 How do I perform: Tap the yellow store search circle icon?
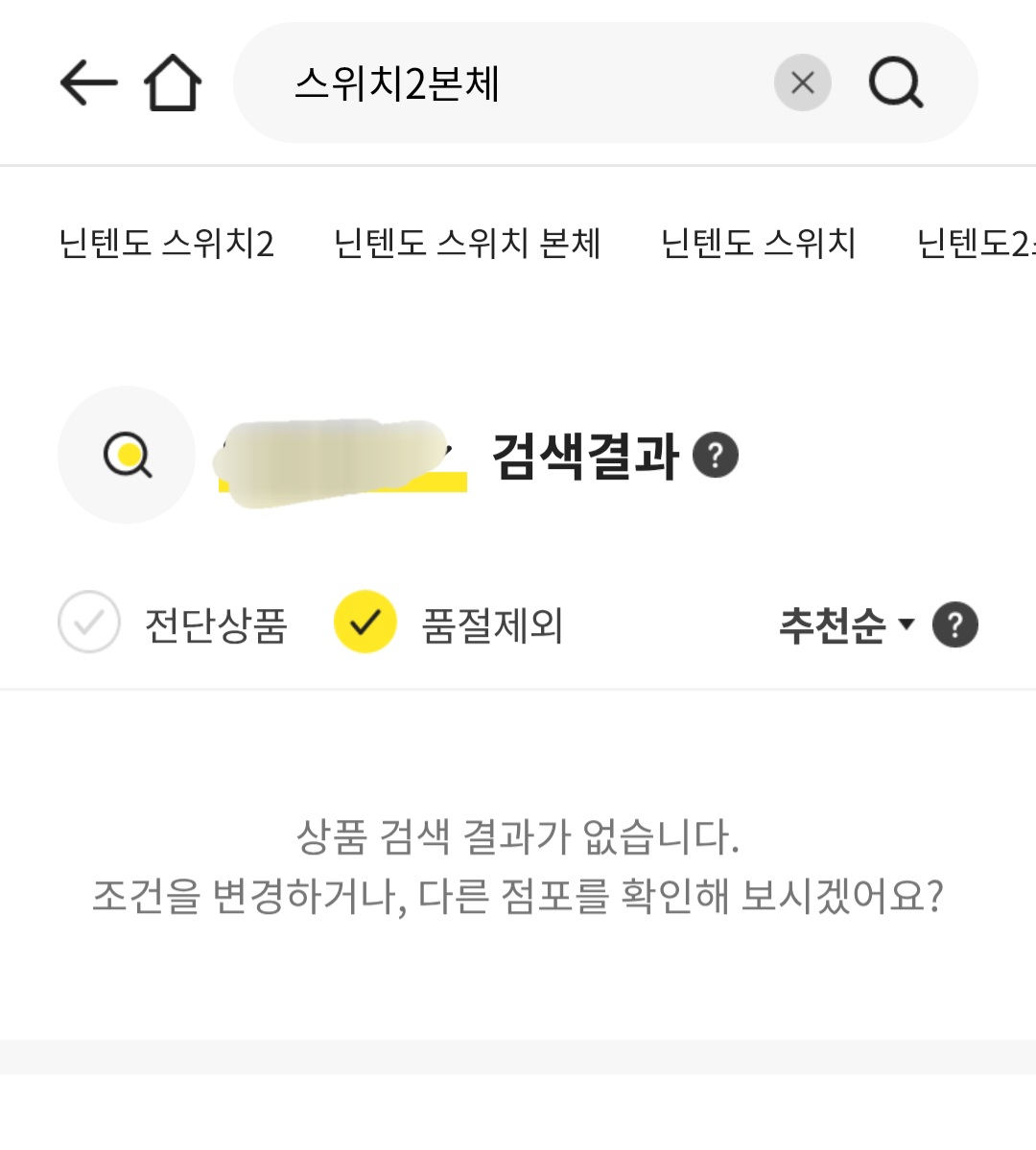[127, 455]
